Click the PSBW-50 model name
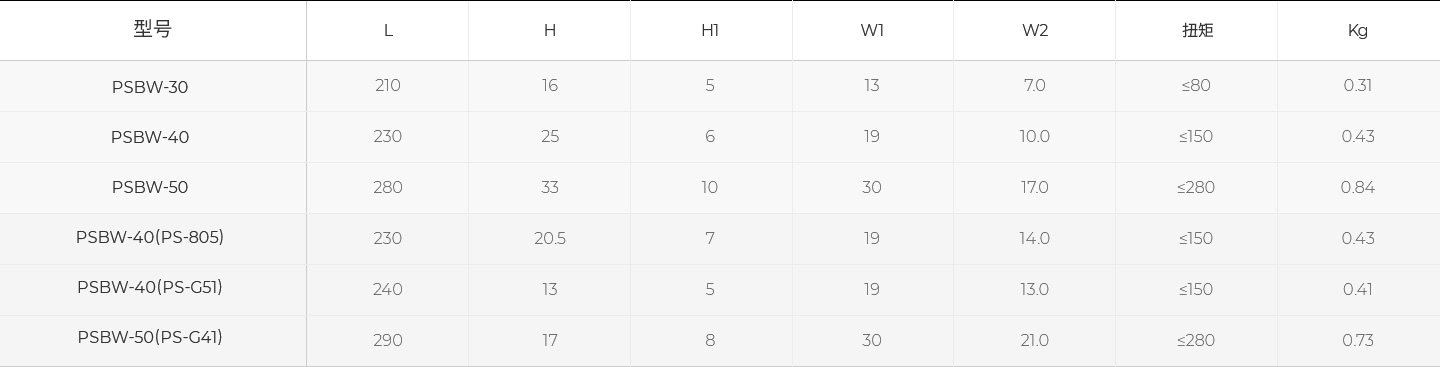Viewport: 1440px width, 367px height. tap(150, 187)
